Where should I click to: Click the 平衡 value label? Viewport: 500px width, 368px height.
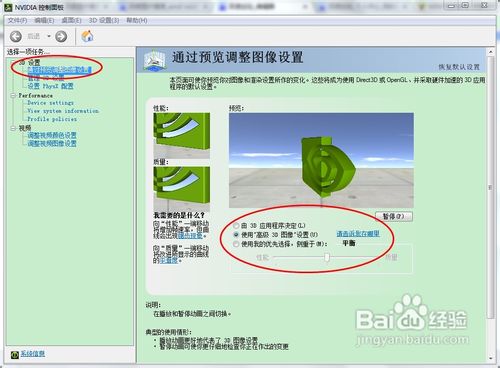[x=349, y=243]
